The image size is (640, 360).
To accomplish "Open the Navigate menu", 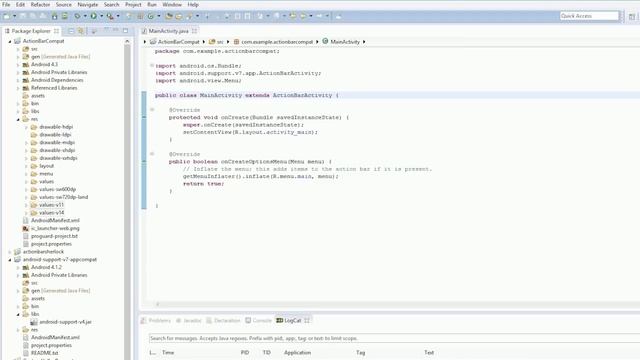I will click(x=88, y=4).
